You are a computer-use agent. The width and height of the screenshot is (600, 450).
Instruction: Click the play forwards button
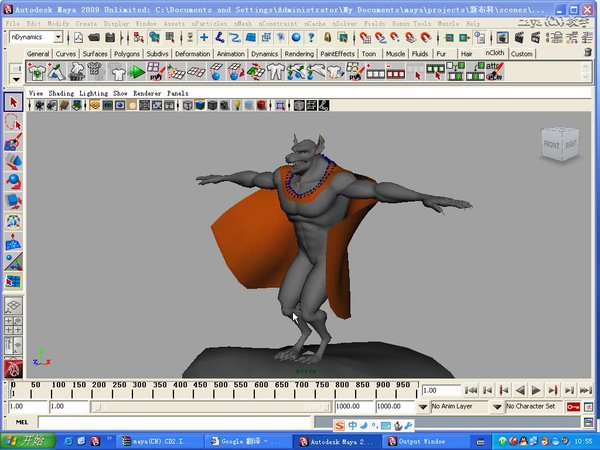(x=536, y=390)
